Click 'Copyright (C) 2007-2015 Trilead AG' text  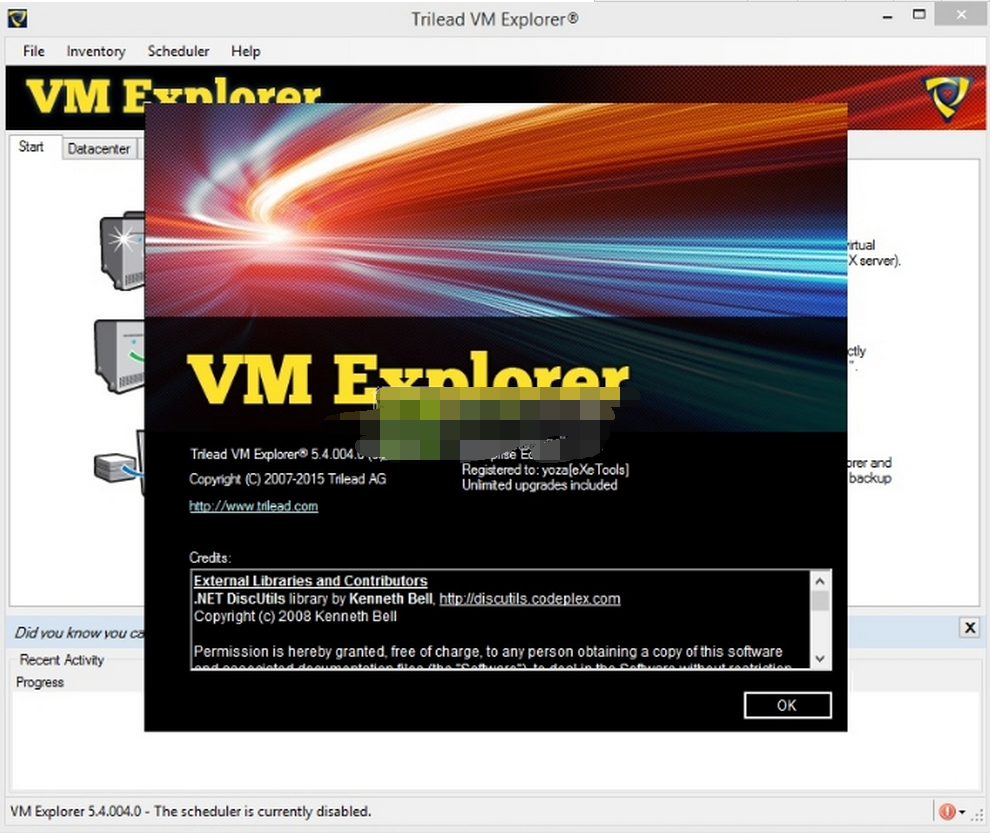(x=287, y=479)
